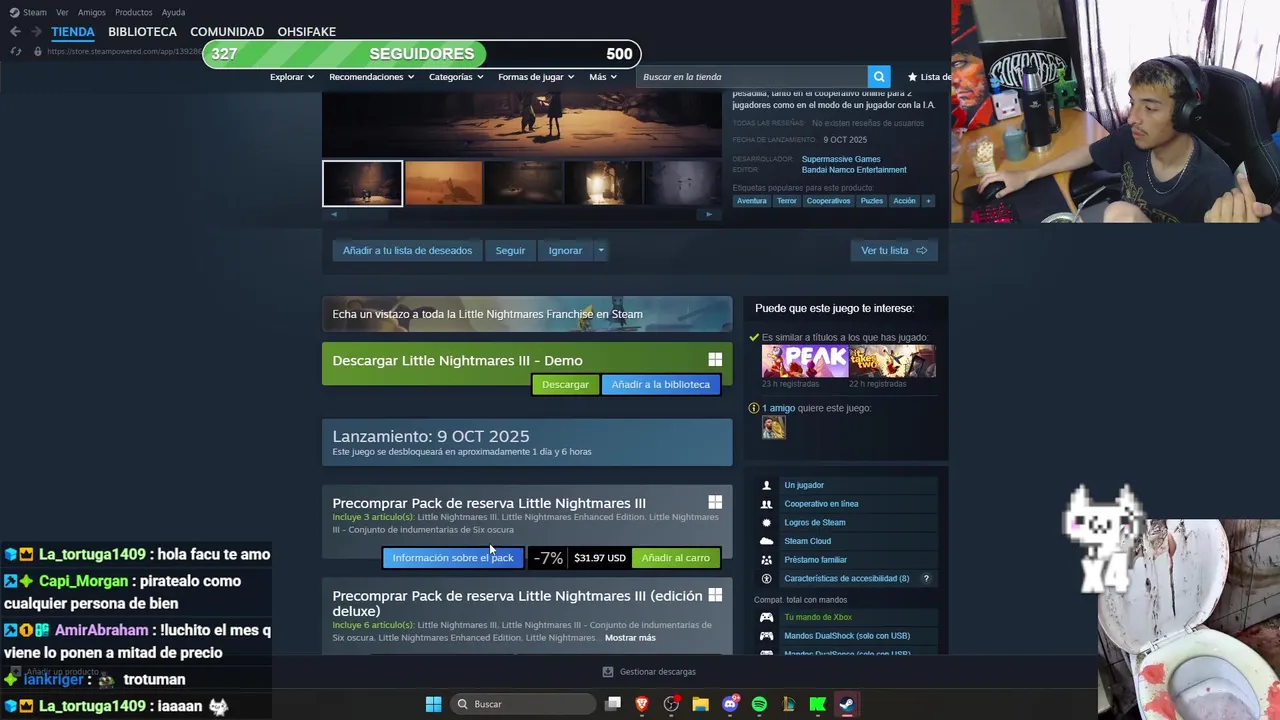Switch to the COMUNIDAD tab

point(227,32)
